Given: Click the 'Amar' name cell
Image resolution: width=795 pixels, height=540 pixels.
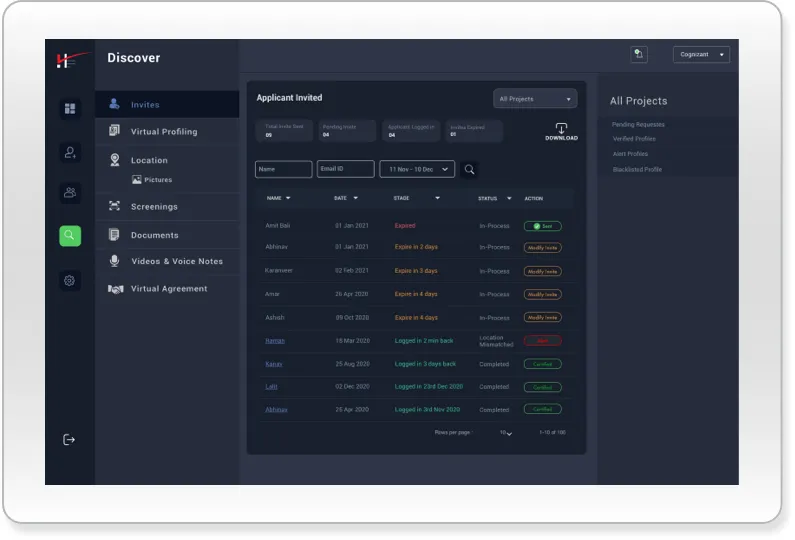Looking at the screenshot, I should point(272,294).
